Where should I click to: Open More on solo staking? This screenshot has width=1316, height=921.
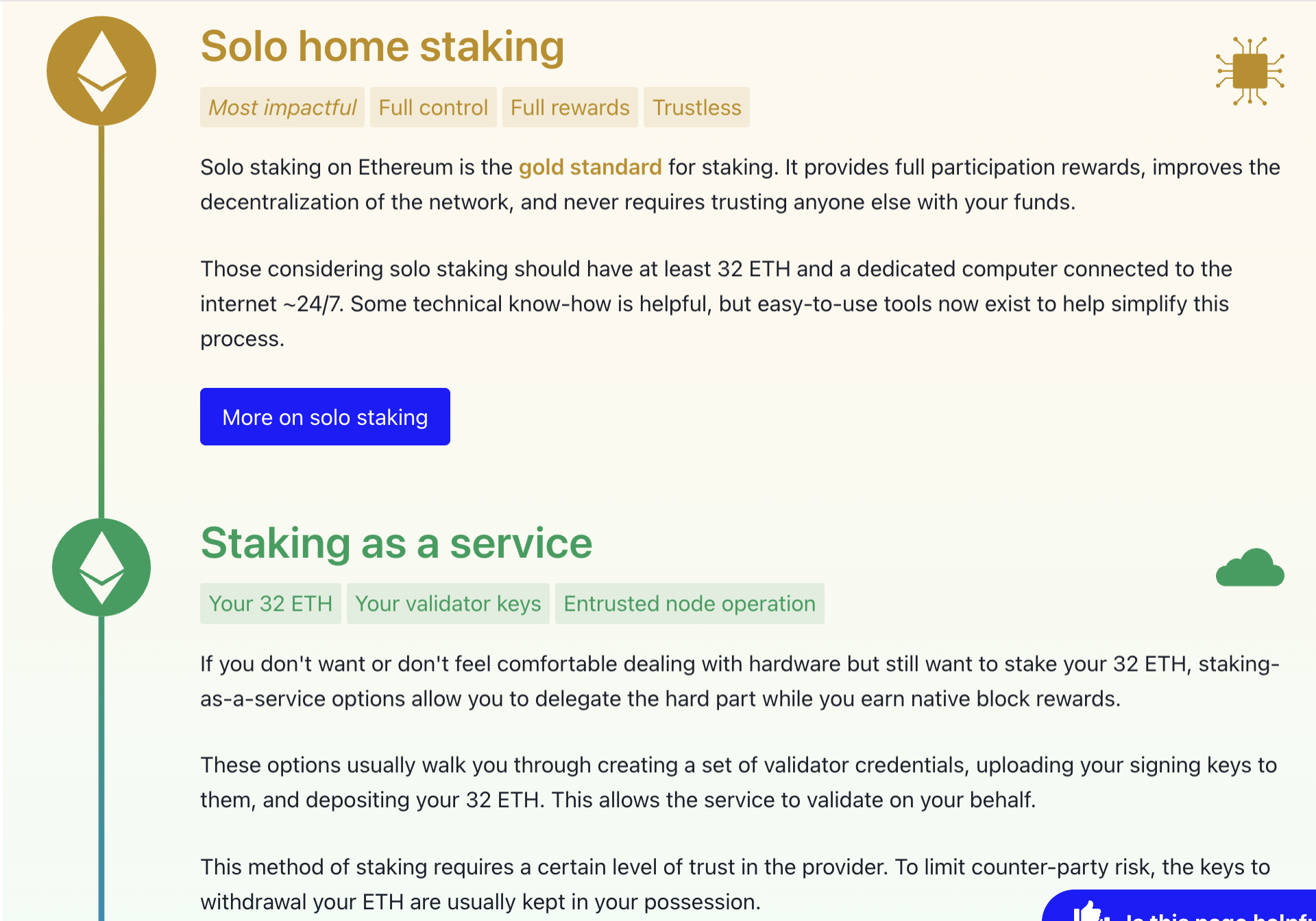(325, 417)
